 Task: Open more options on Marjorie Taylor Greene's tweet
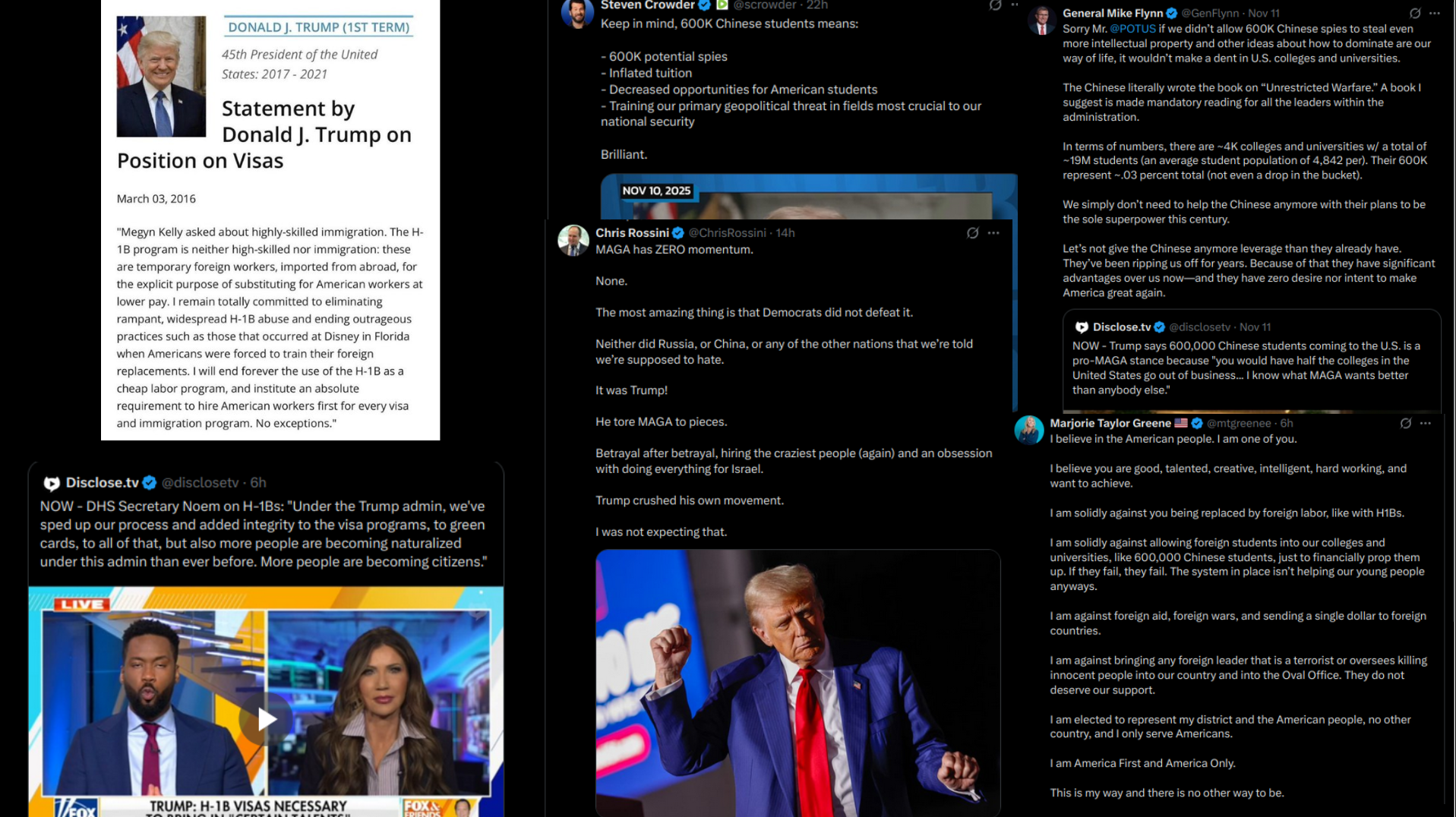click(1425, 423)
